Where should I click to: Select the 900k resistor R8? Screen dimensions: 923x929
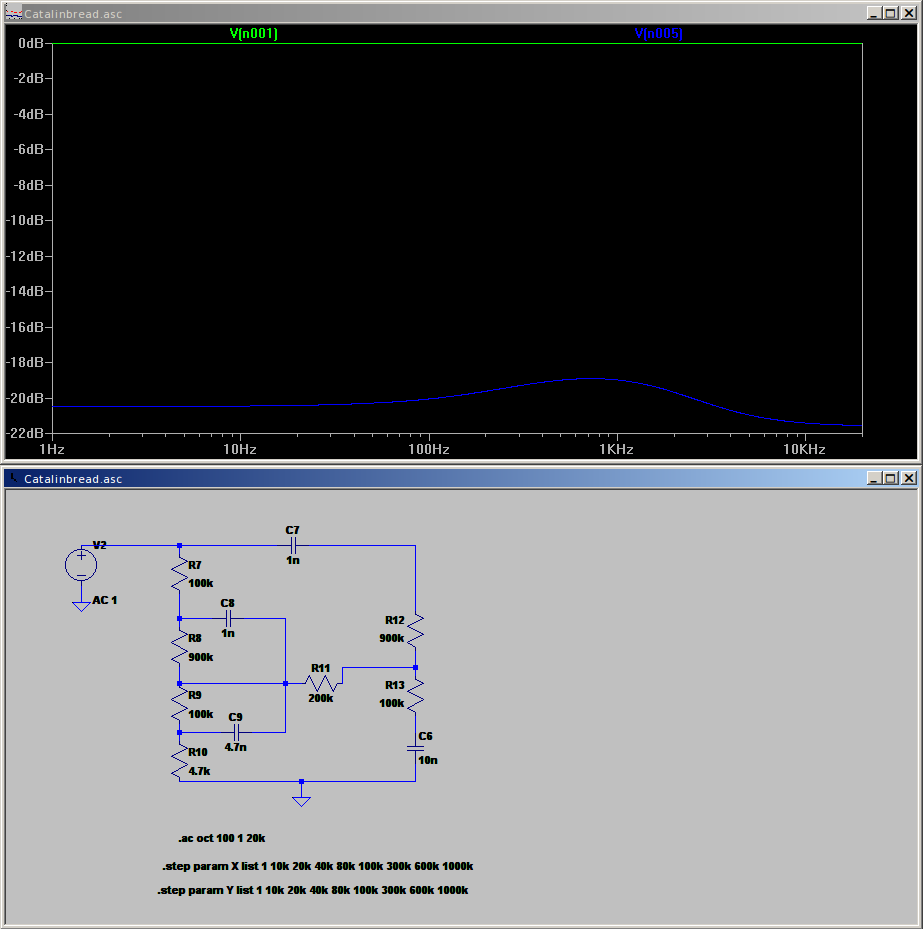pos(180,651)
